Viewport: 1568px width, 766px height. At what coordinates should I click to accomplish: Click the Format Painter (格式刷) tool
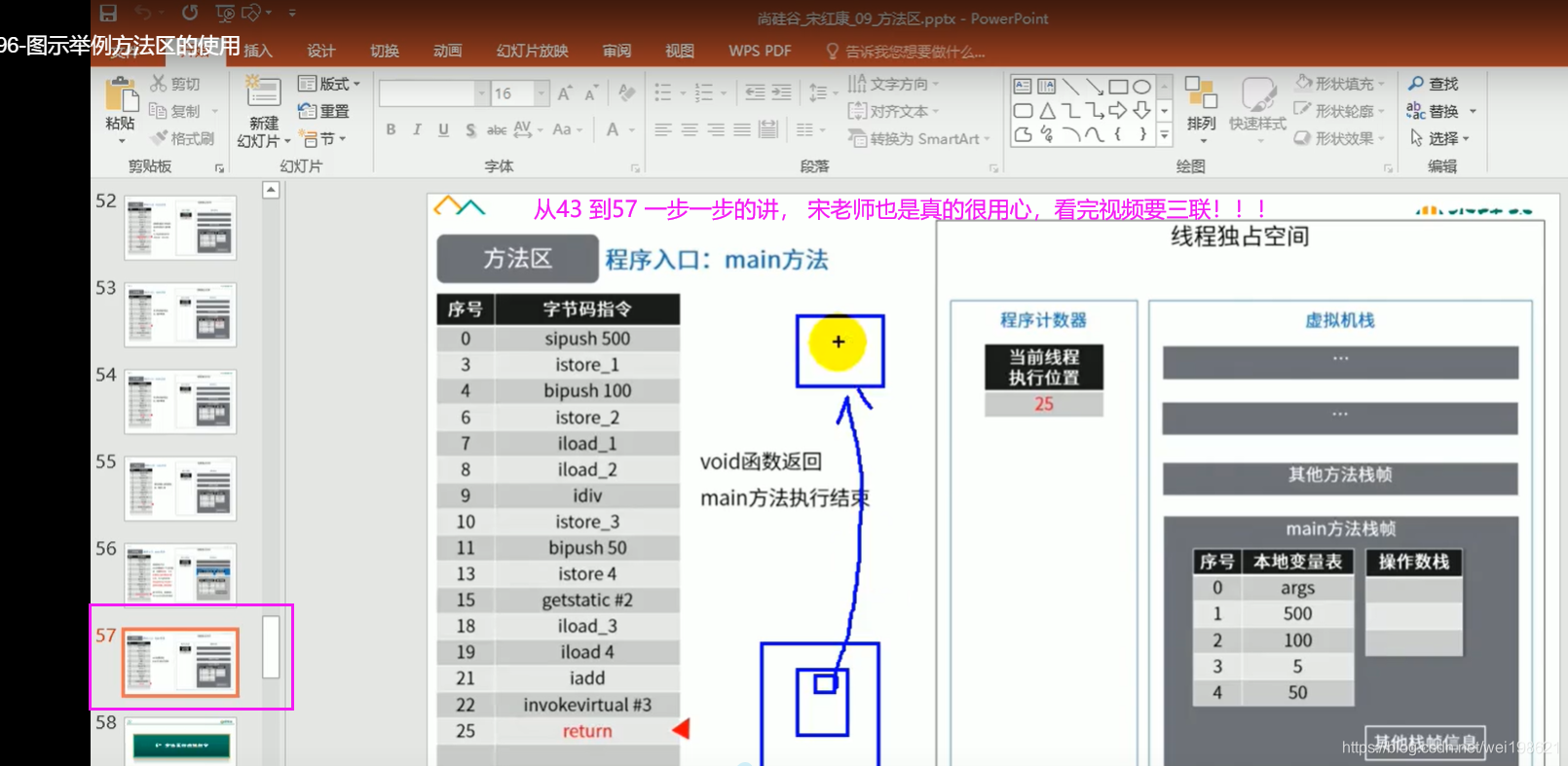[182, 138]
